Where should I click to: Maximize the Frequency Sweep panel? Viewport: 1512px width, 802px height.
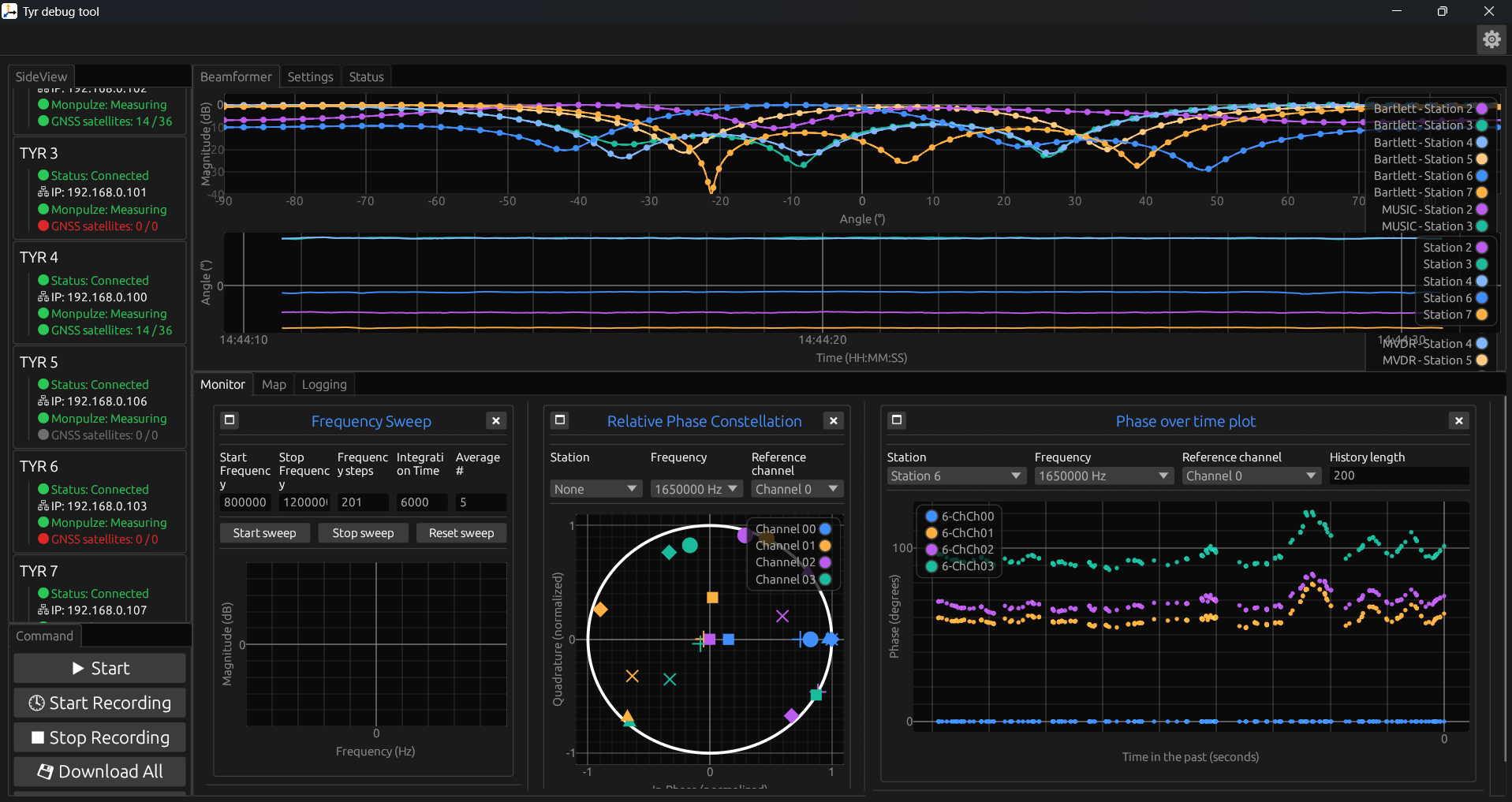tap(230, 420)
